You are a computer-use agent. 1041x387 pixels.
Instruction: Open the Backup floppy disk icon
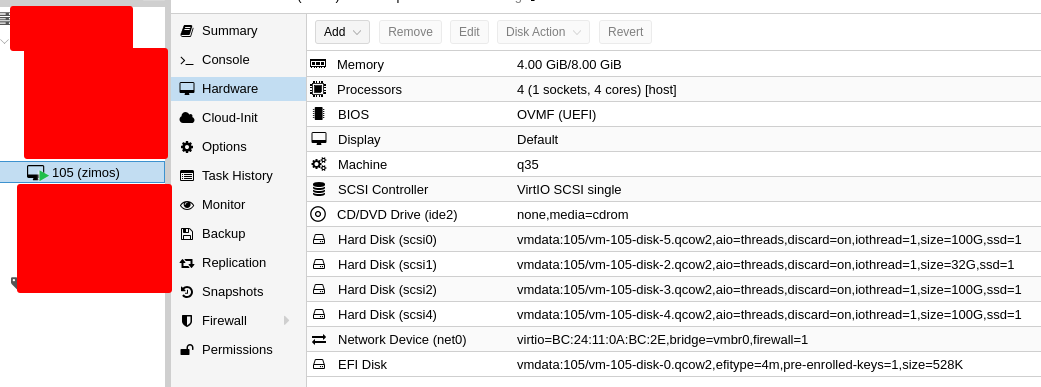pos(187,234)
